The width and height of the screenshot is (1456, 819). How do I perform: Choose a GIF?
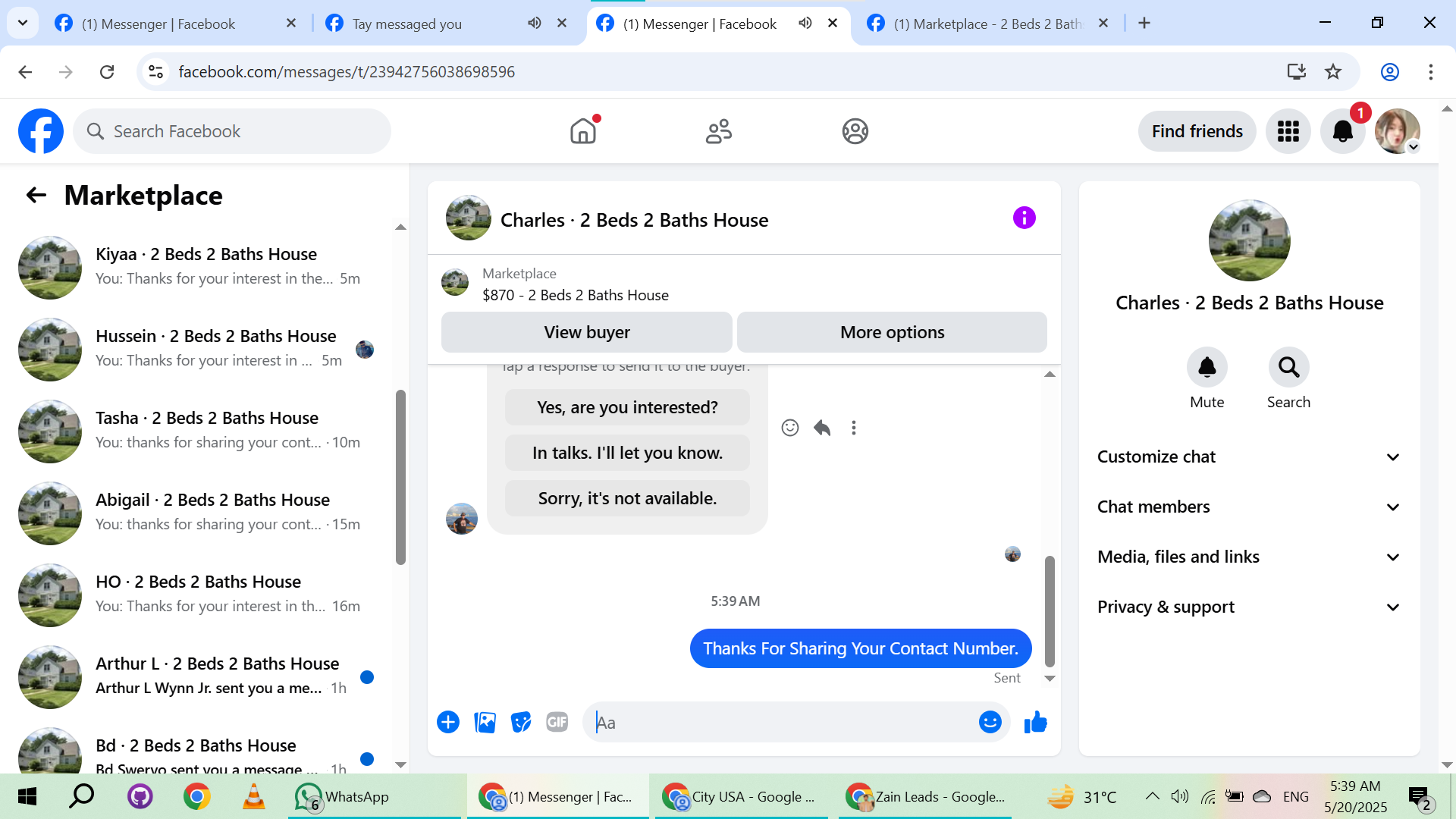coord(557,722)
